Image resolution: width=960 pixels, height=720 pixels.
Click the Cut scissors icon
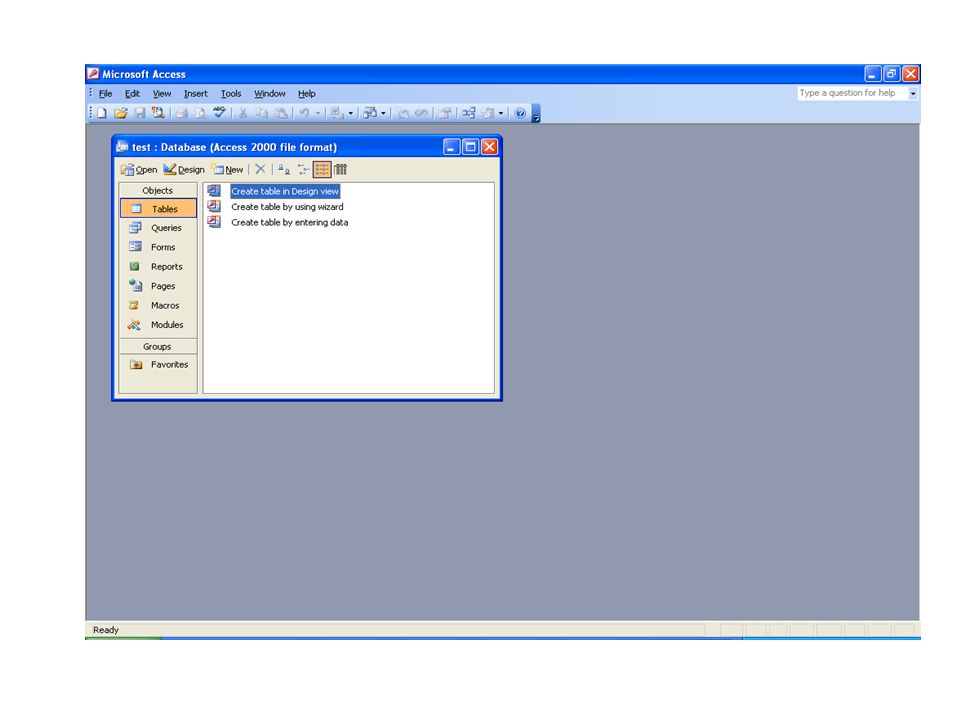pyautogui.click(x=243, y=113)
